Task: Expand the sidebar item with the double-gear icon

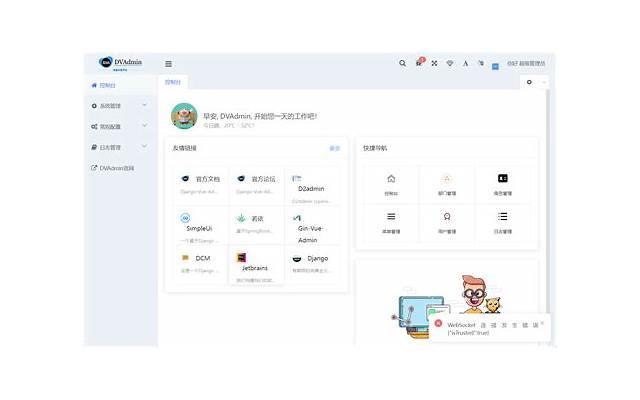Action: click(121, 127)
